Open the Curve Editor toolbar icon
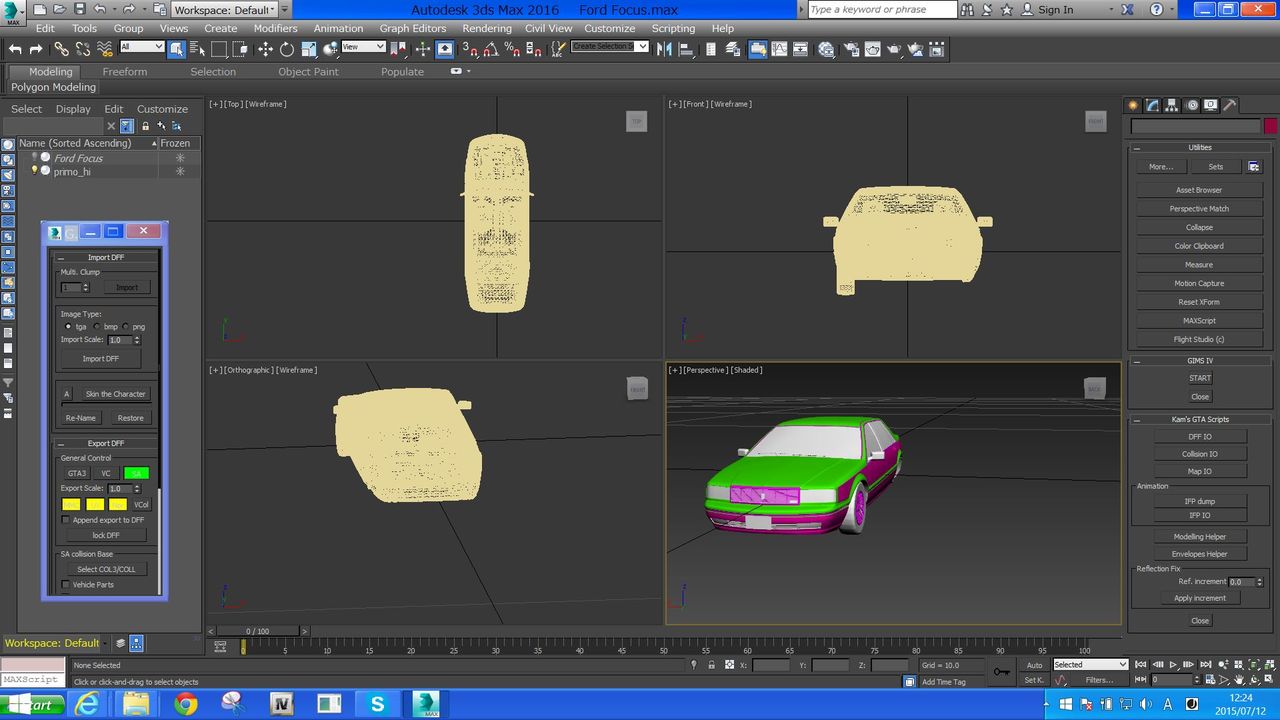1280x720 pixels. 781,49
